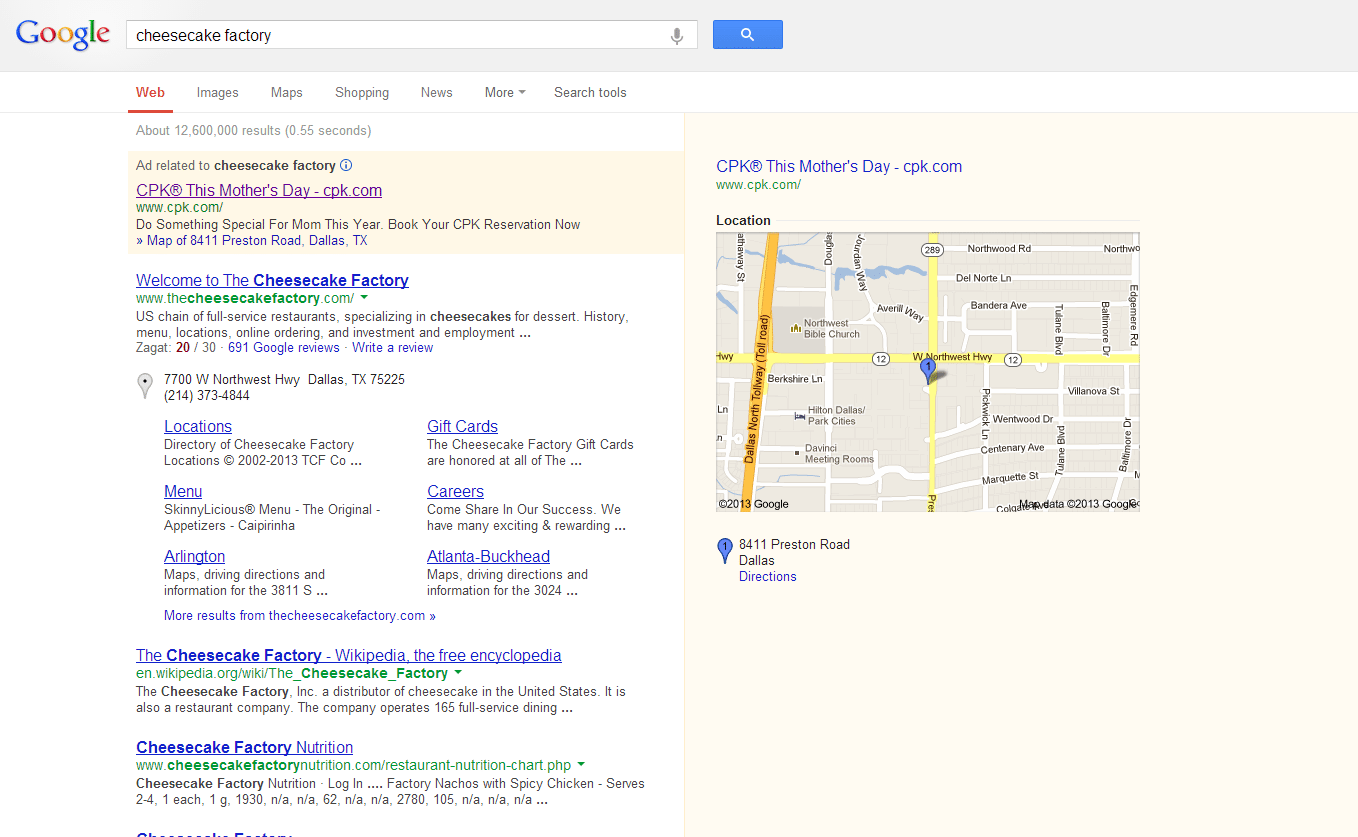Click blue marker 1 on the map
This screenshot has width=1358, height=837.
927,370
